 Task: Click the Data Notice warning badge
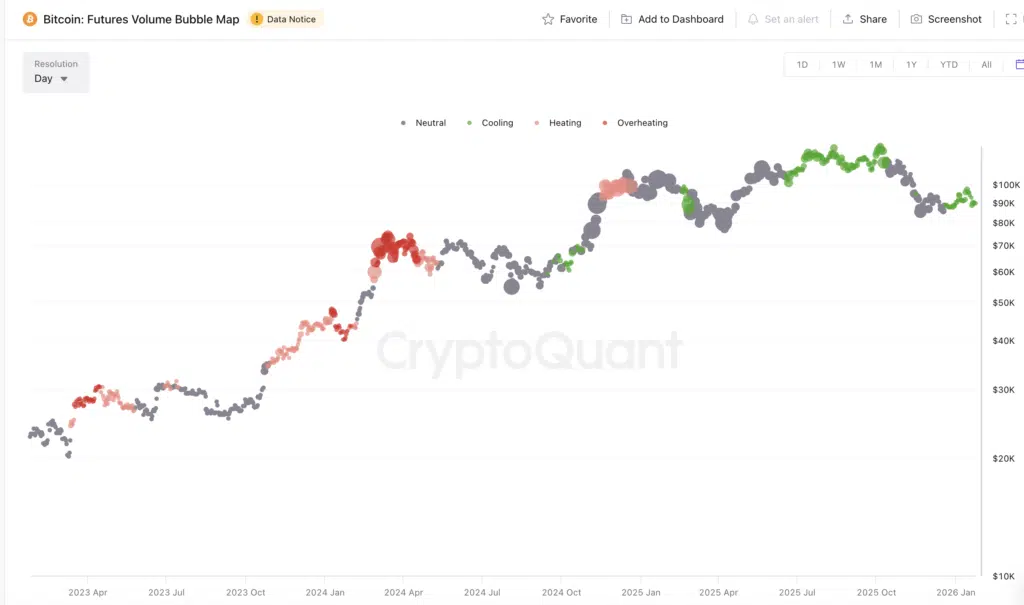tap(285, 18)
